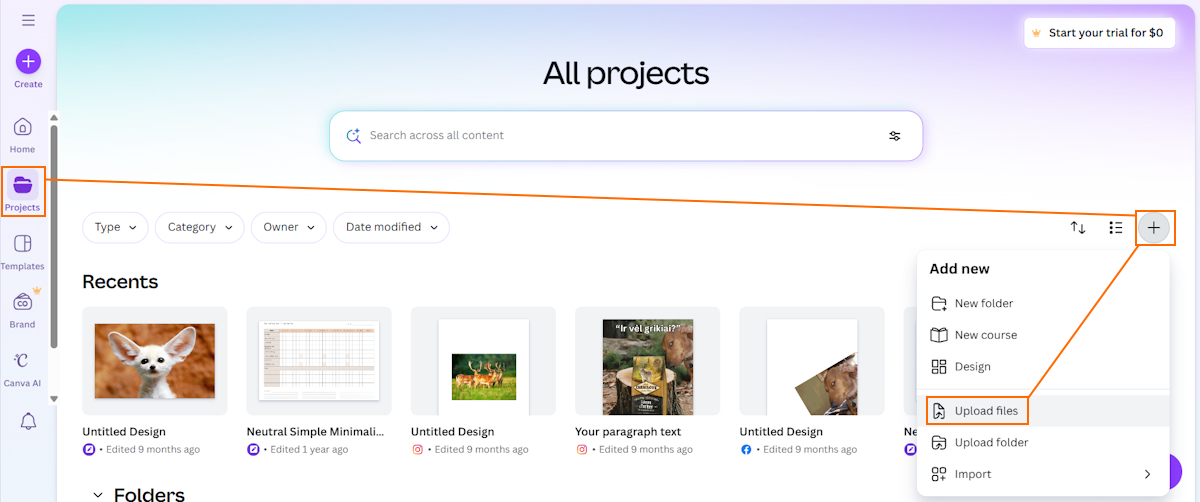Click the Add new menu heading
The height and width of the screenshot is (502, 1200).
960,269
